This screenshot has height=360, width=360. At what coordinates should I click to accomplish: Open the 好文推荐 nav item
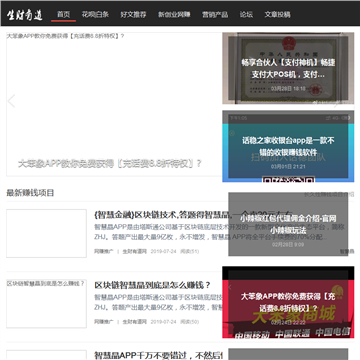pos(133,14)
